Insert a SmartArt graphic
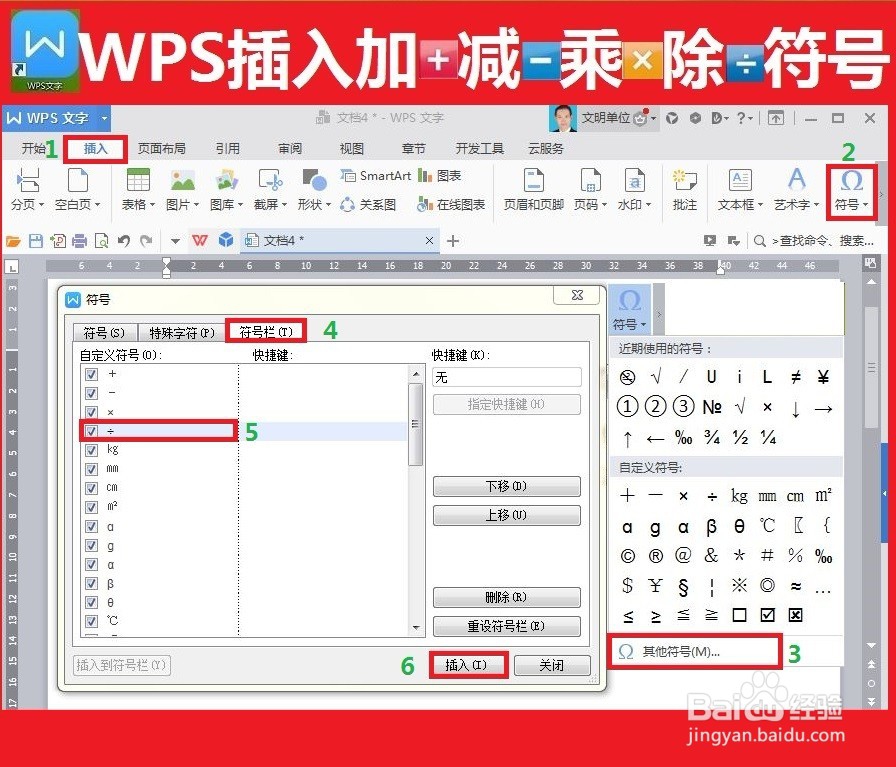The image size is (896, 767). [x=376, y=175]
